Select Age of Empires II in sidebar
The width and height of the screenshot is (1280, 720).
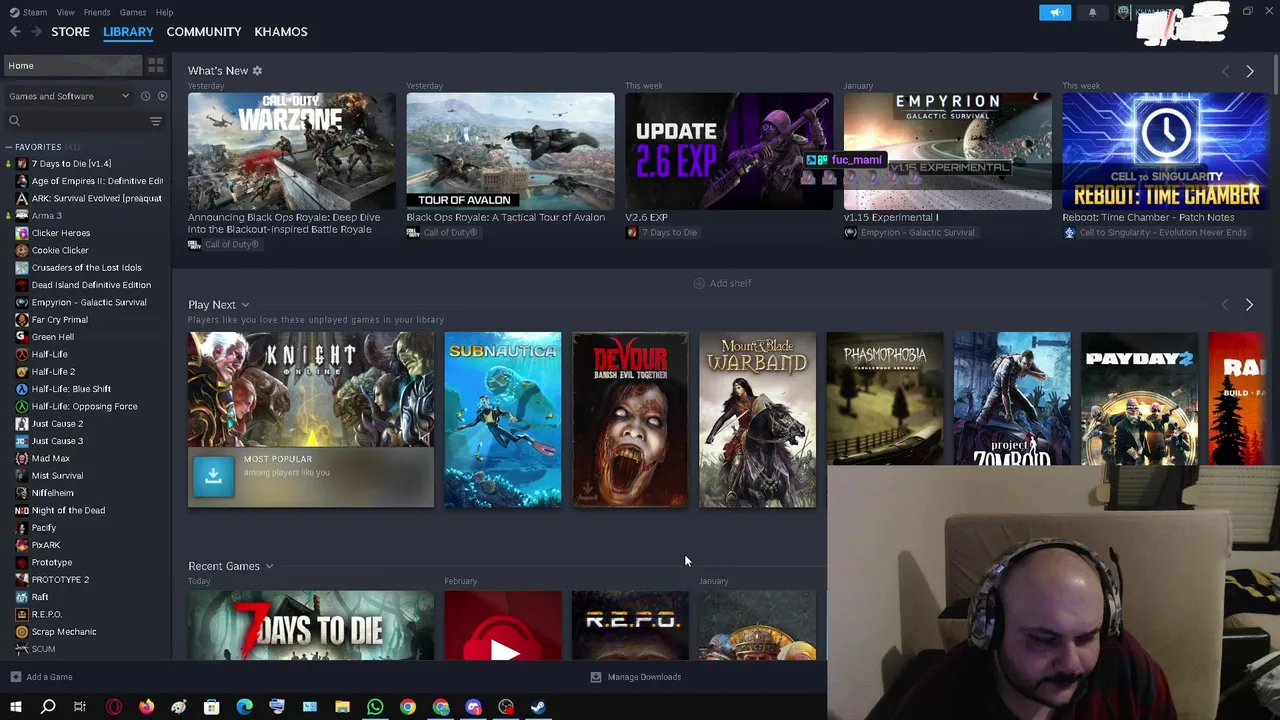pos(96,181)
